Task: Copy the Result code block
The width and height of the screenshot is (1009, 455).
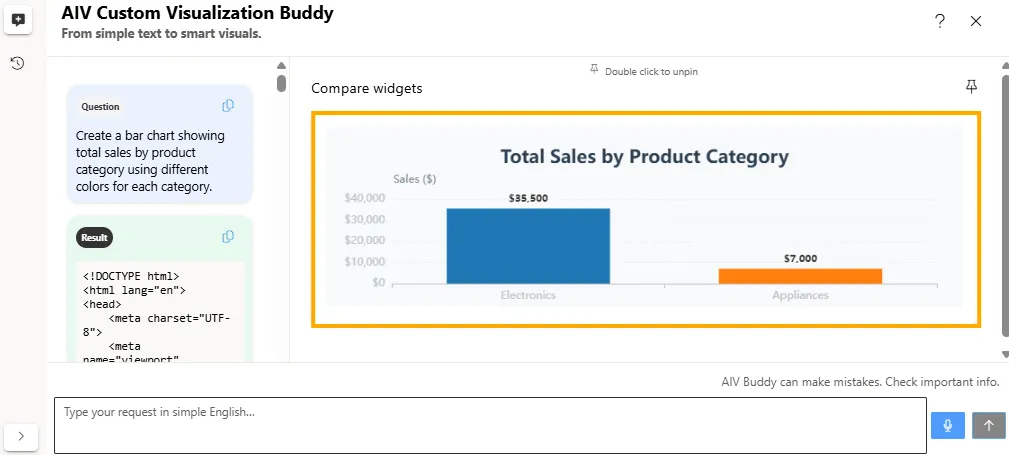Action: point(228,237)
